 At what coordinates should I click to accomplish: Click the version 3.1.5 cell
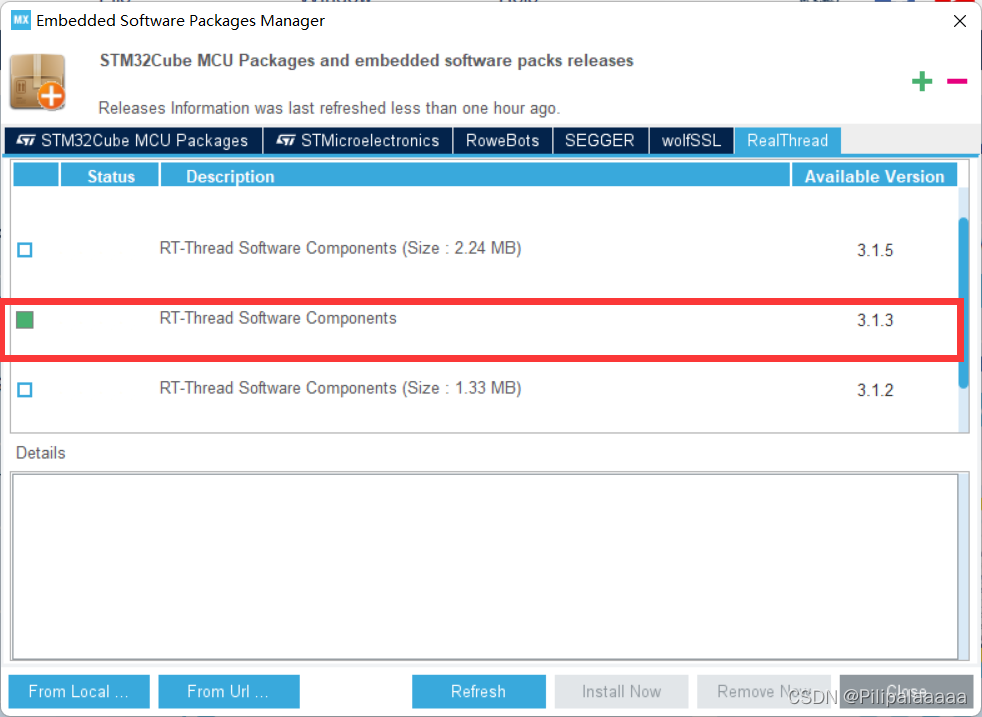[x=875, y=250]
